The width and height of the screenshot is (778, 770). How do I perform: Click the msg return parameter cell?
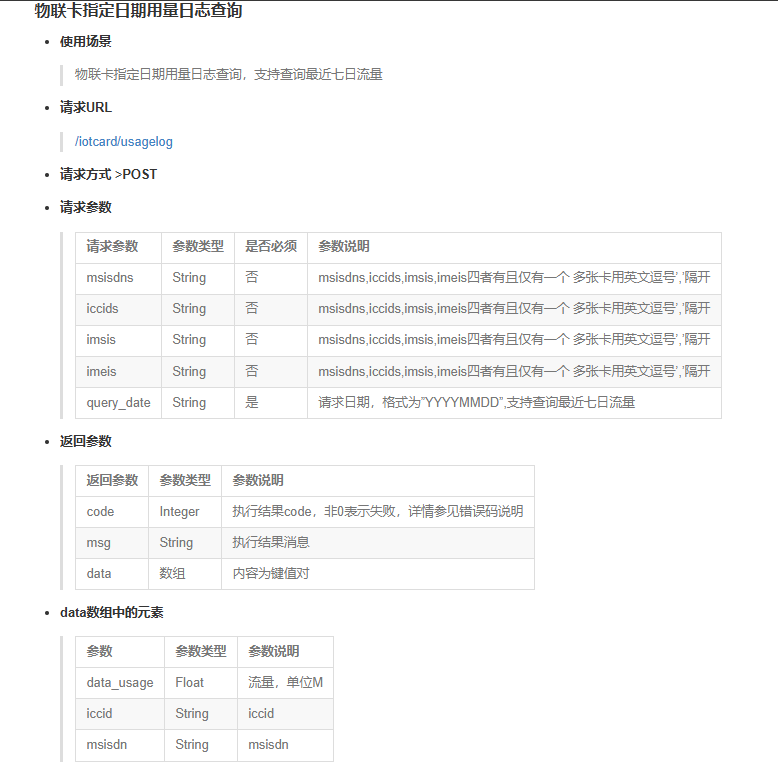tap(99, 543)
